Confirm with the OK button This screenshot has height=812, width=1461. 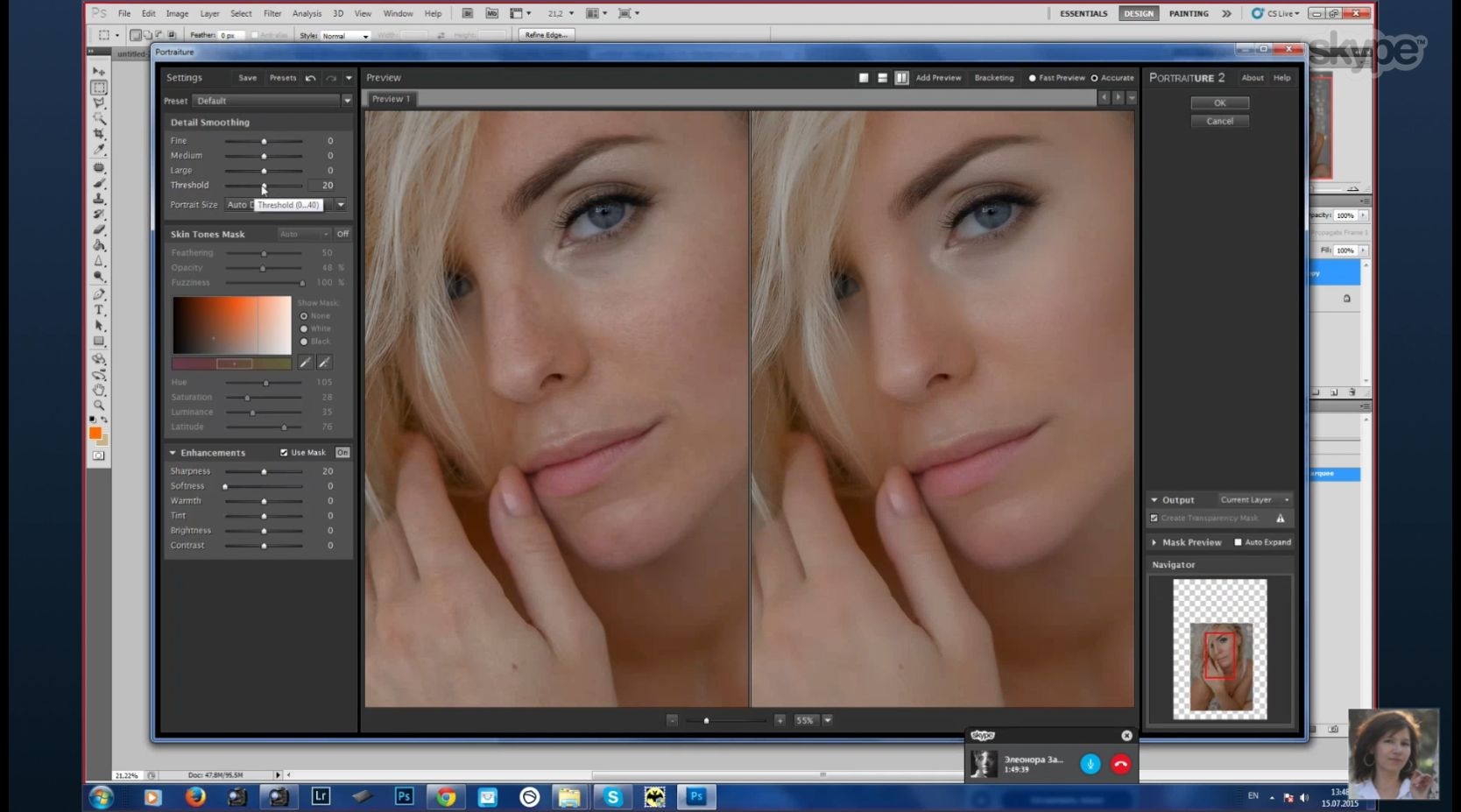click(1219, 102)
